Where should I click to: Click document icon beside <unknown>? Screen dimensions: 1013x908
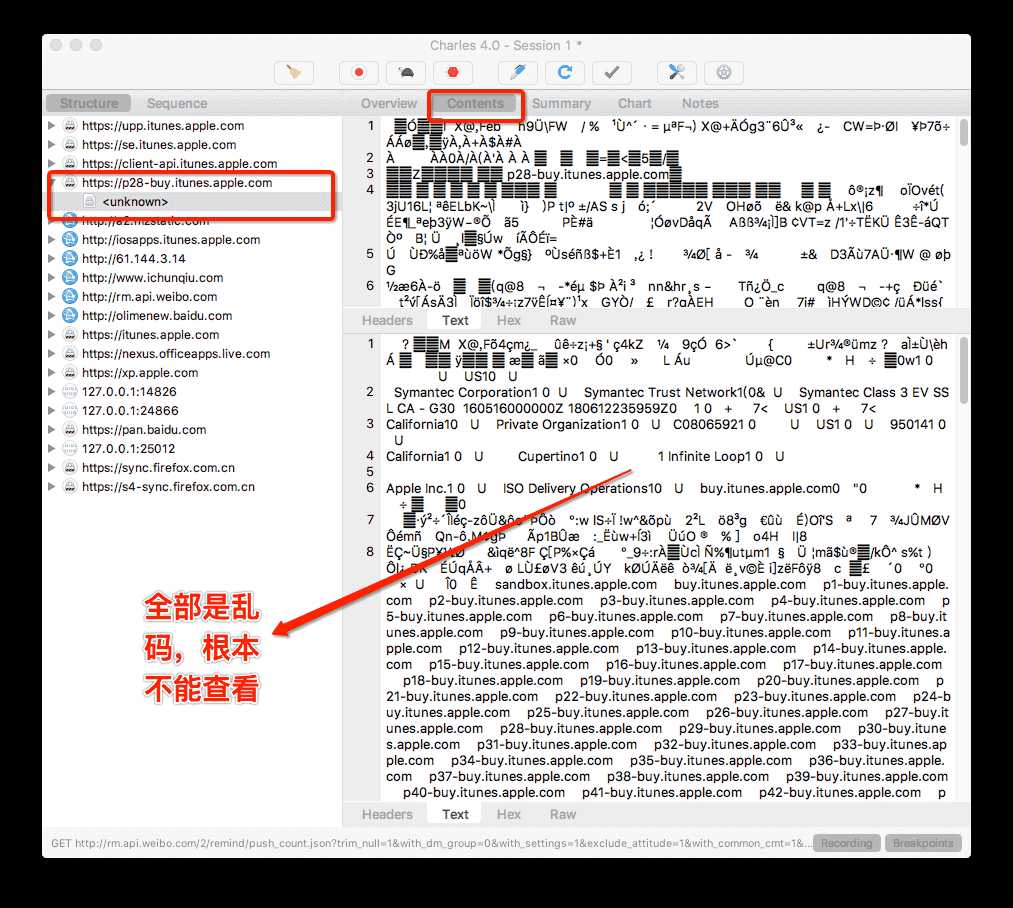(x=90, y=202)
